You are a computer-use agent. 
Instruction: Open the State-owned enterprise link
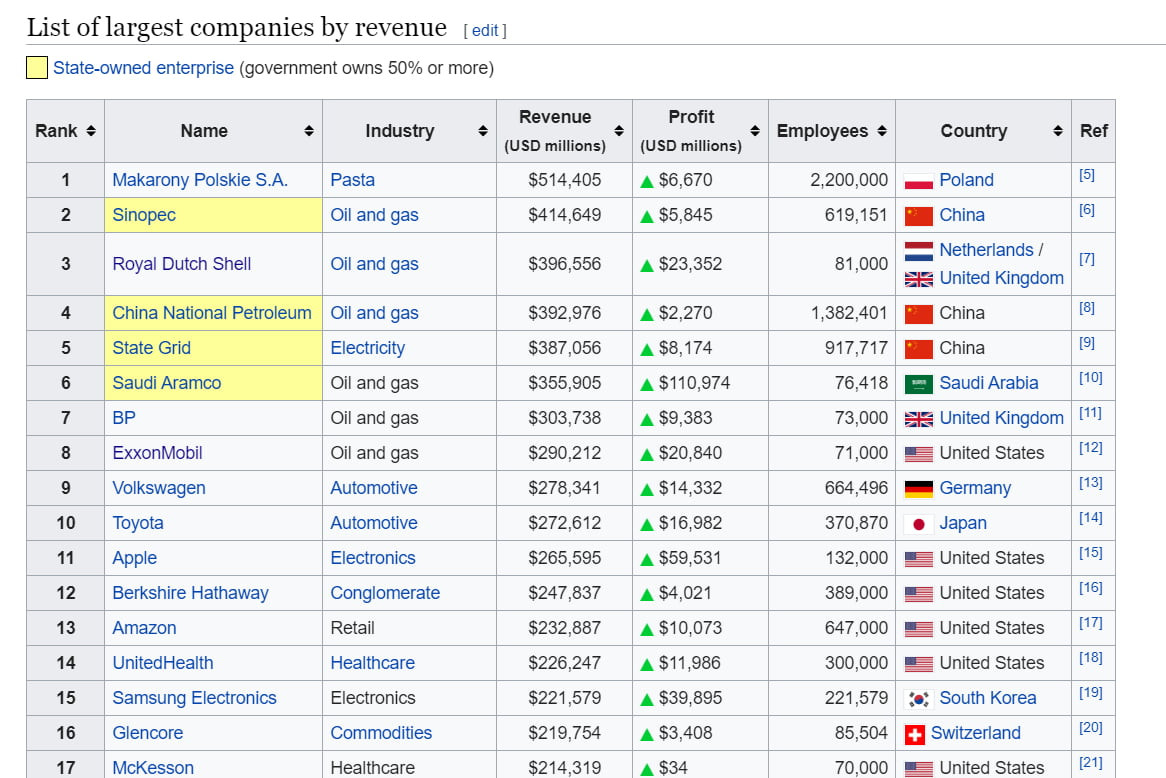tap(144, 68)
